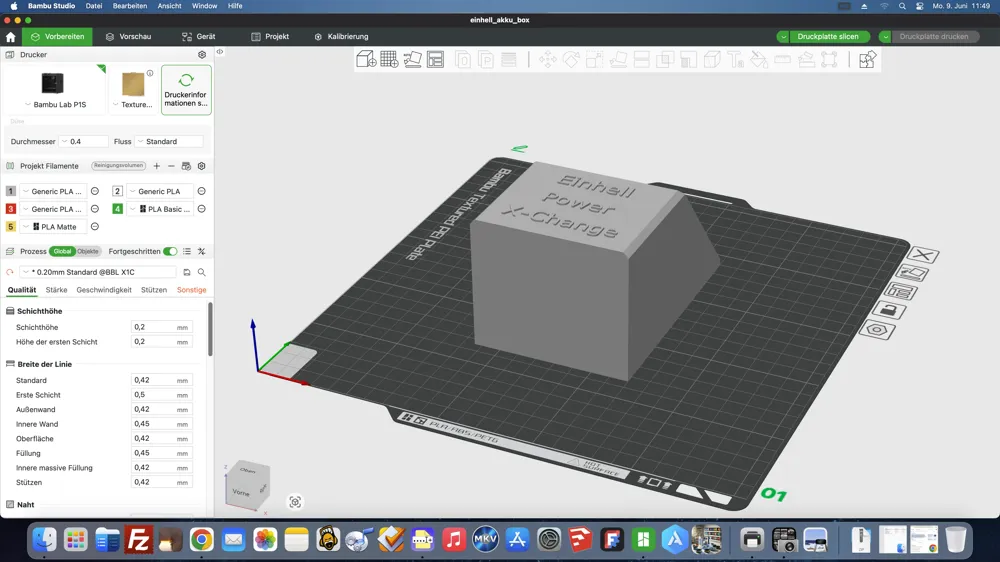Screen dimensions: 1000x562
Task: Select the Sonstige settings tab
Action: (191, 290)
